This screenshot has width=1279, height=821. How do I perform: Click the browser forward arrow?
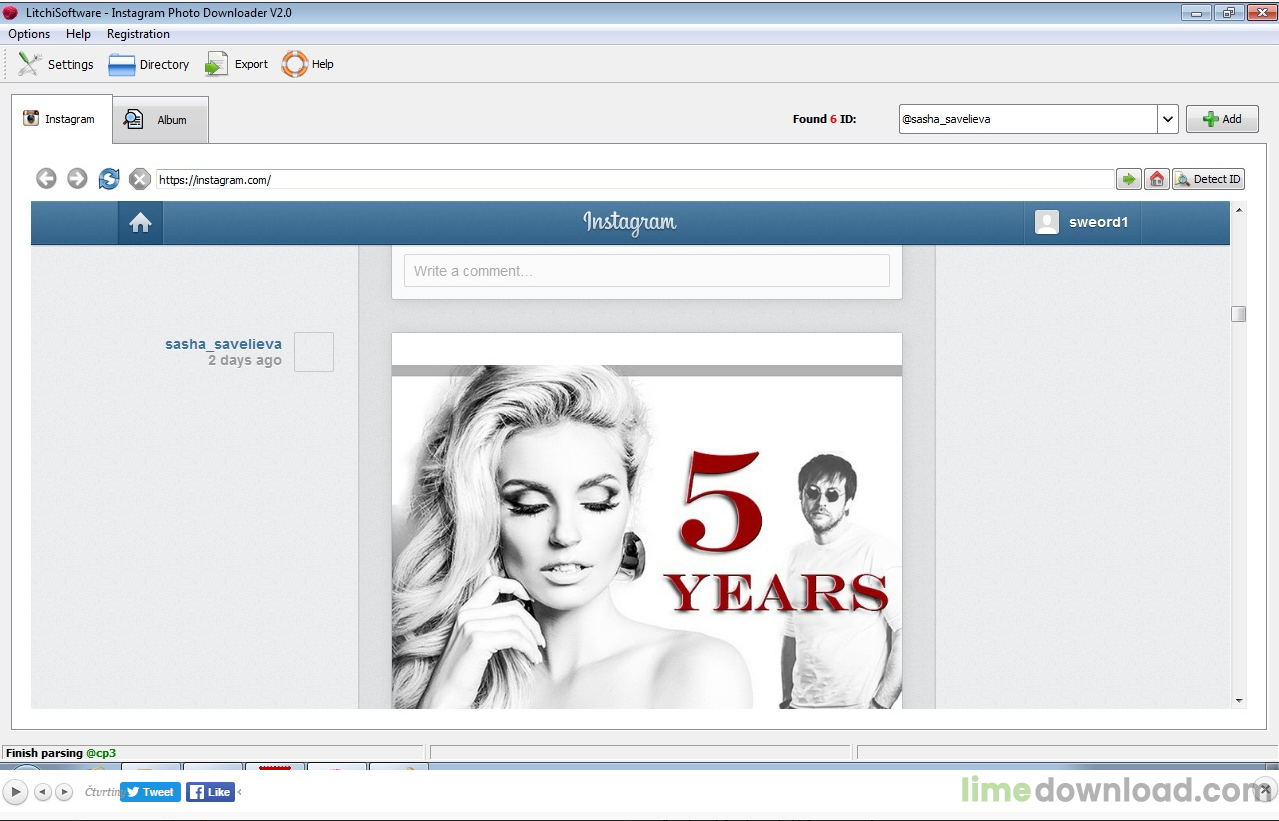pos(77,179)
